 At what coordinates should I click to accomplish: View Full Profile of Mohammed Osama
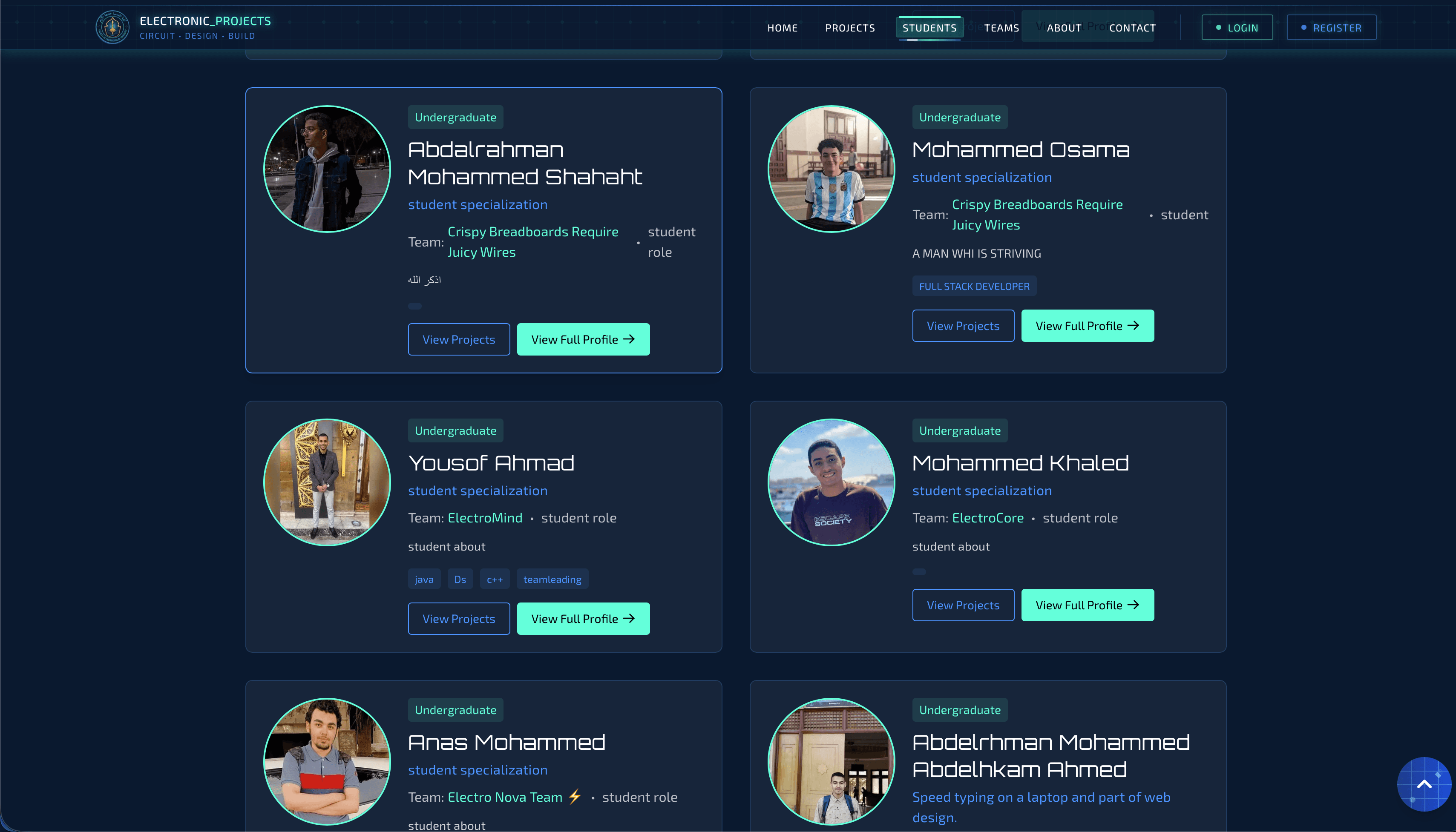(x=1087, y=326)
